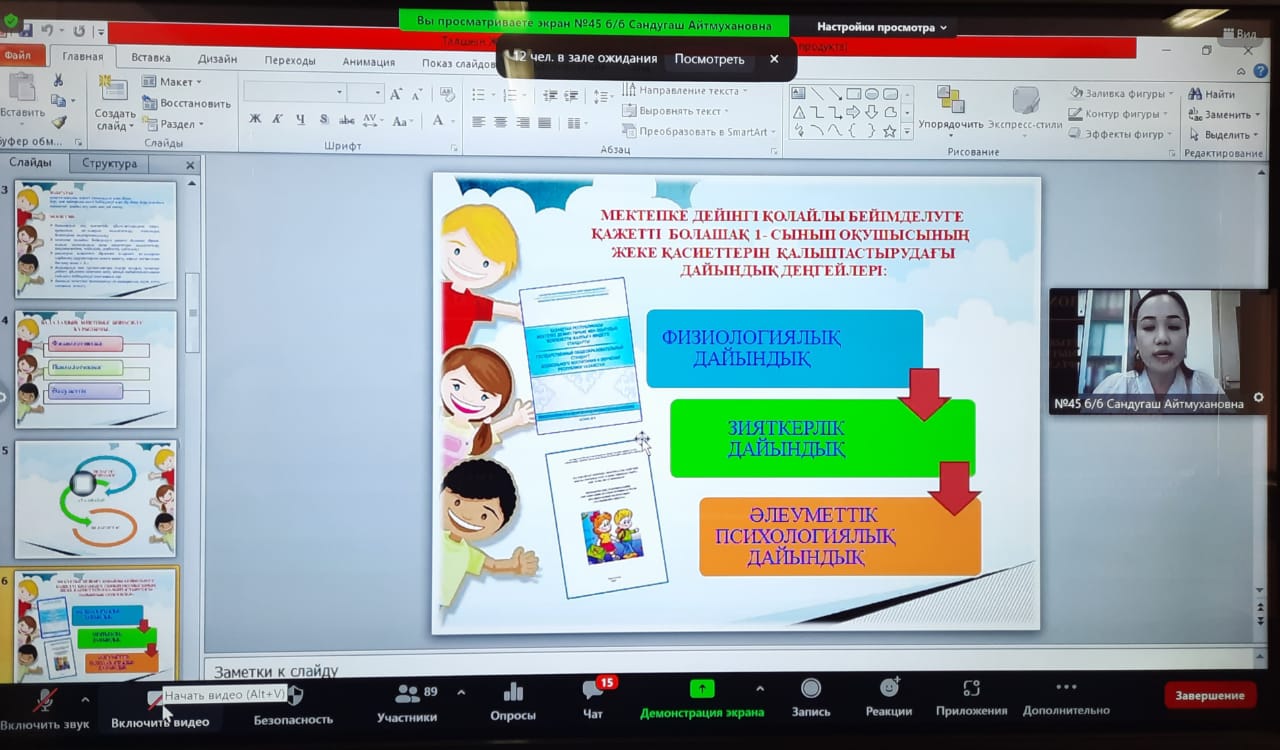Toggle bold Ж formatting

[255, 120]
